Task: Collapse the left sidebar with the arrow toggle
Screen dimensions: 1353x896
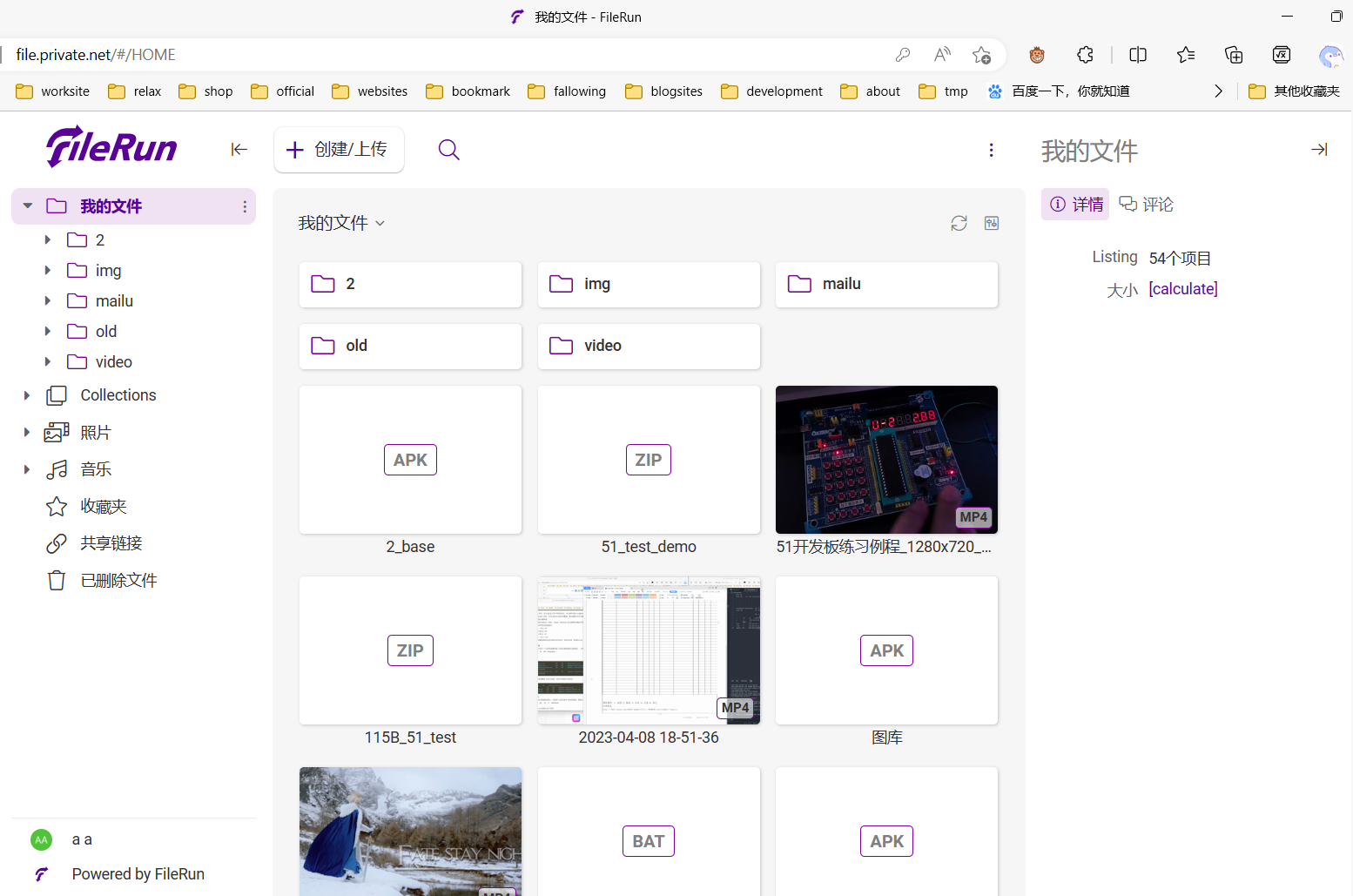Action: 239,149
